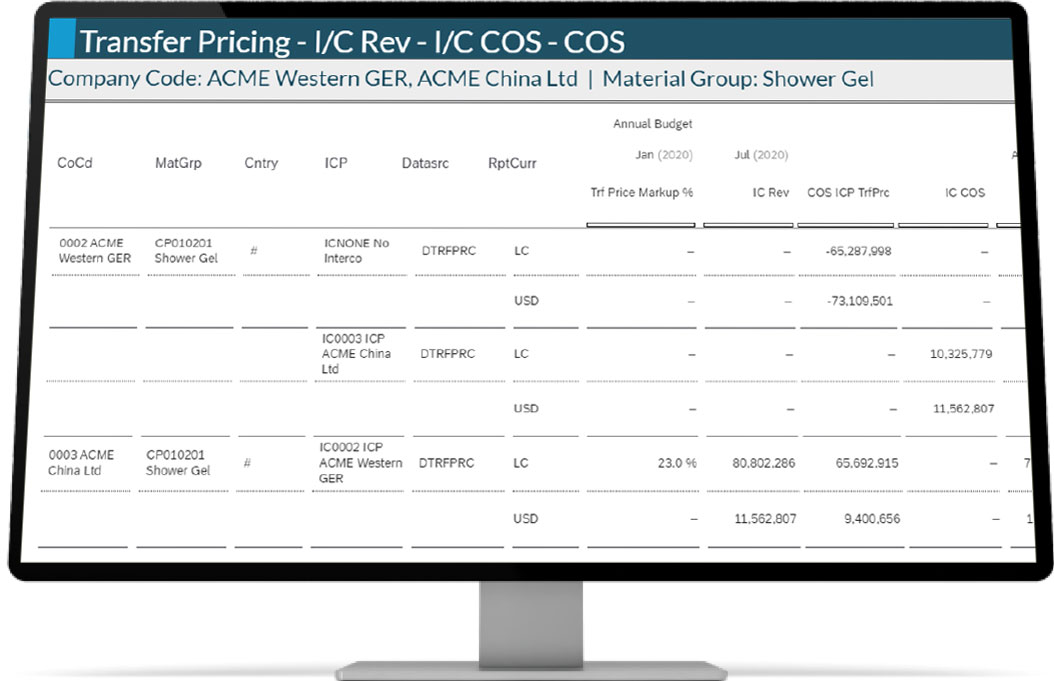The width and height of the screenshot is (1054, 681).
Task: Select the Cntry column header
Action: (x=261, y=163)
